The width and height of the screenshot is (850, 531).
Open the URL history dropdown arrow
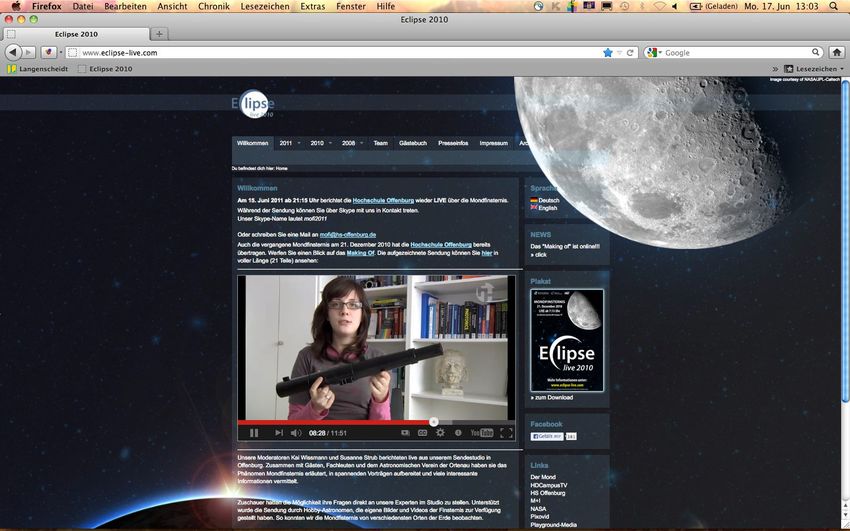pyautogui.click(x=620, y=53)
